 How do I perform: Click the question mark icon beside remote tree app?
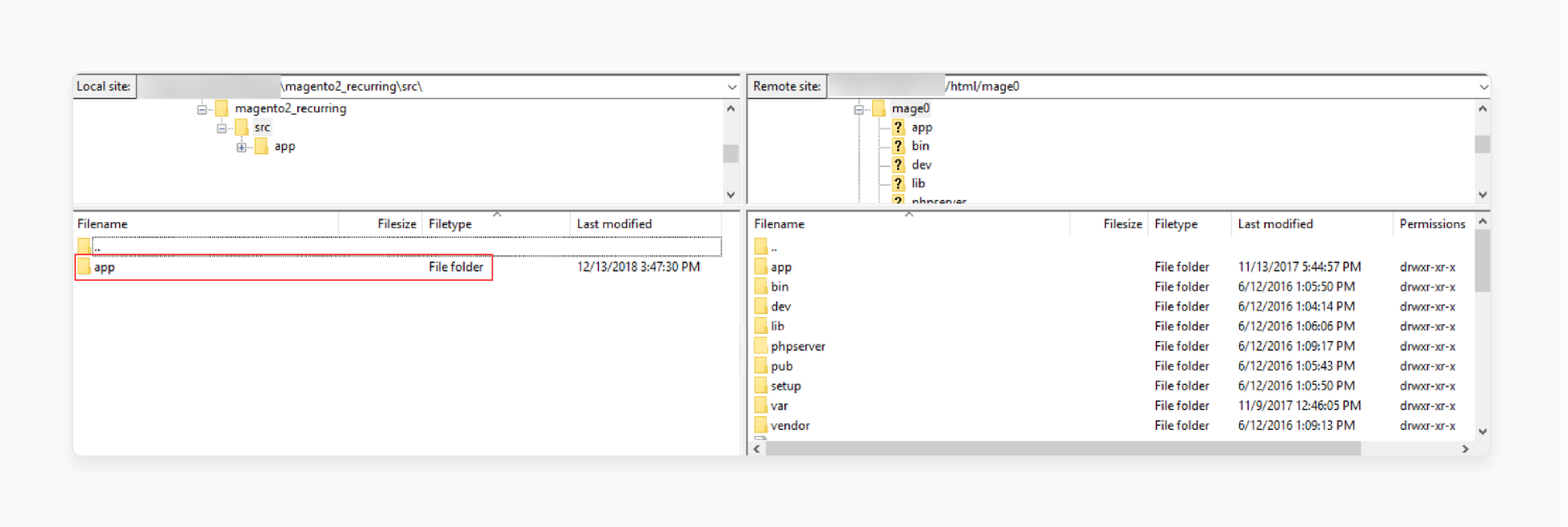[898, 128]
